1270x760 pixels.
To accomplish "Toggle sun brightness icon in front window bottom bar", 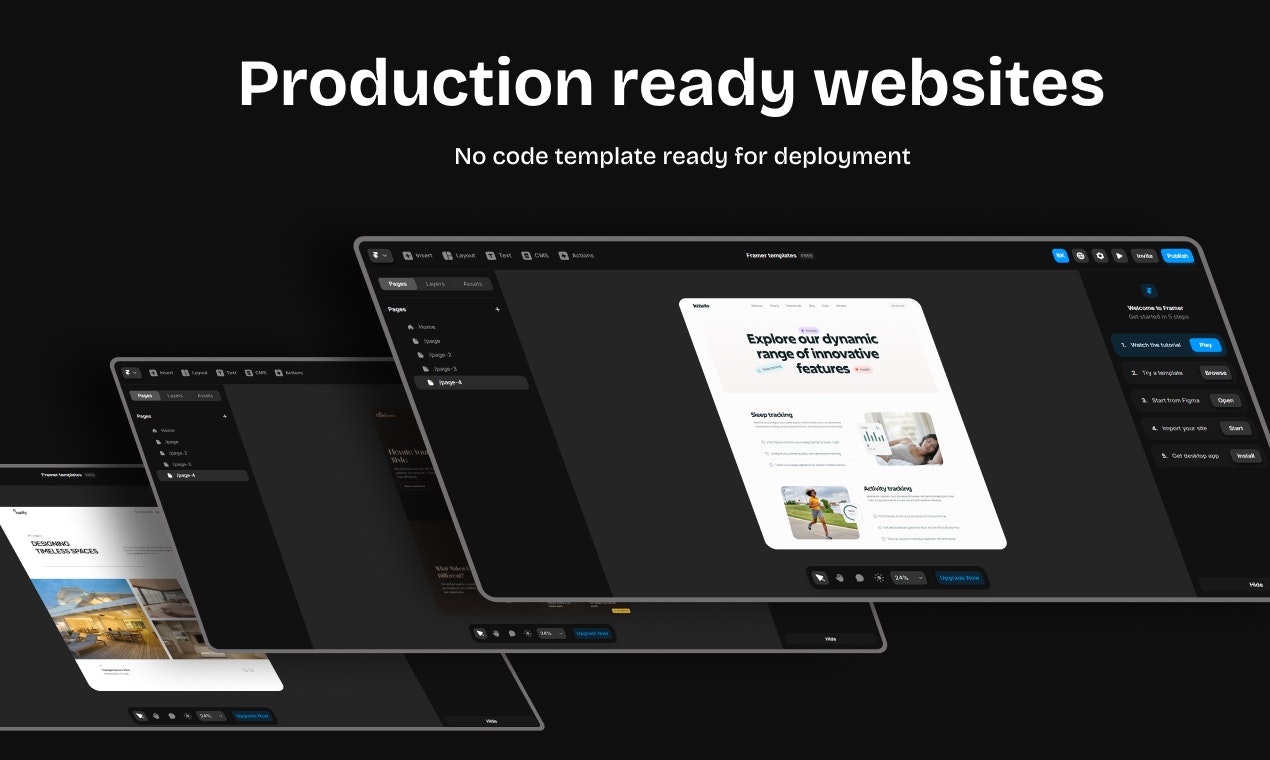I will (879, 578).
